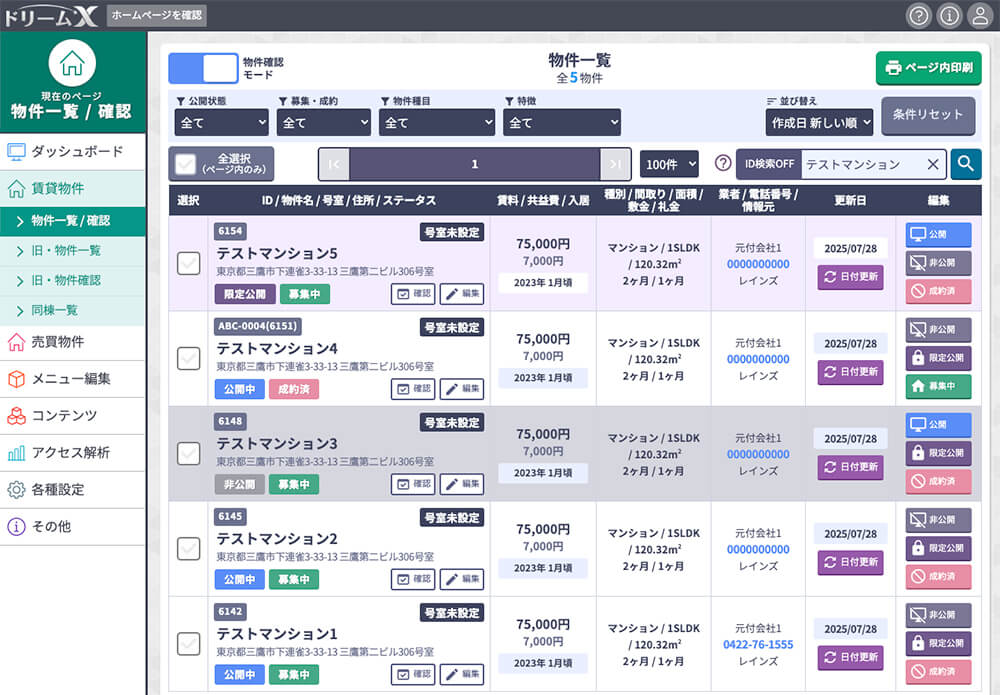
Task: Check the 全選択 select-all checkbox
Action: coord(185,164)
